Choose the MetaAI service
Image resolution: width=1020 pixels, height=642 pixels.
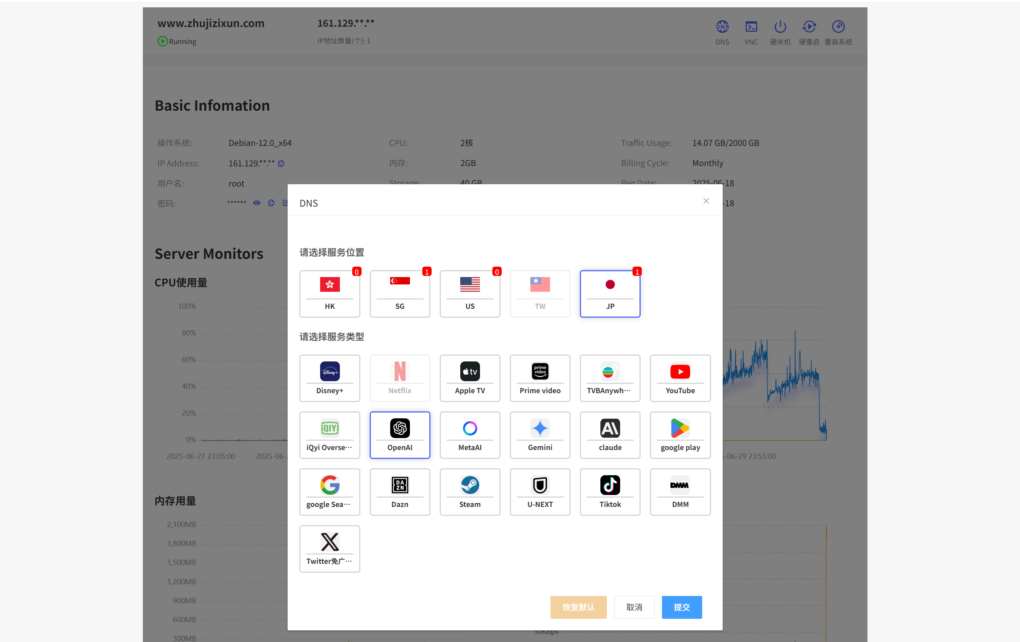click(x=470, y=435)
